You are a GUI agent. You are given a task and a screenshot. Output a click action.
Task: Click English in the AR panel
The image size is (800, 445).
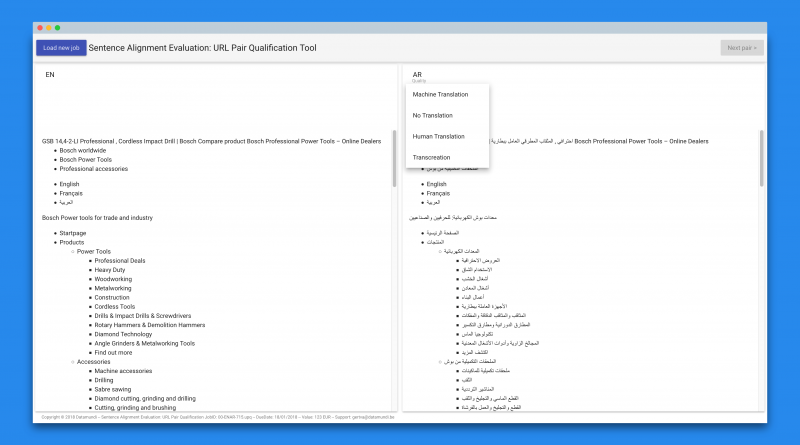[x=436, y=184]
